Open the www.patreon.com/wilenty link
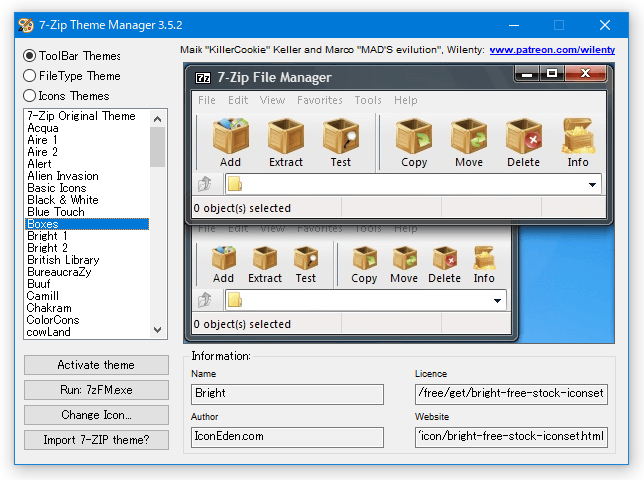This screenshot has height=480, width=644. (x=552, y=50)
